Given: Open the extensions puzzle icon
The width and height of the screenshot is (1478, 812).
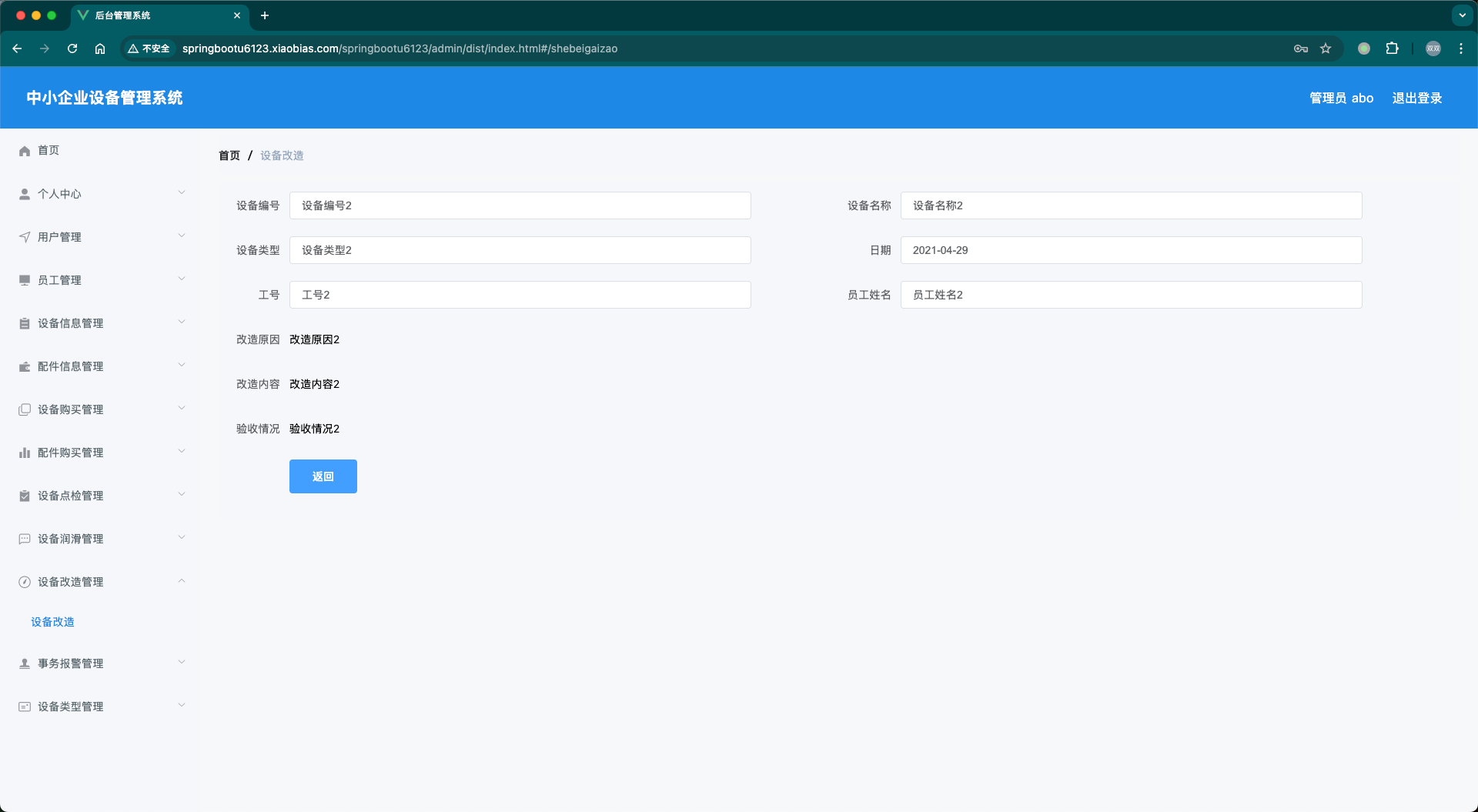Looking at the screenshot, I should [x=1392, y=48].
